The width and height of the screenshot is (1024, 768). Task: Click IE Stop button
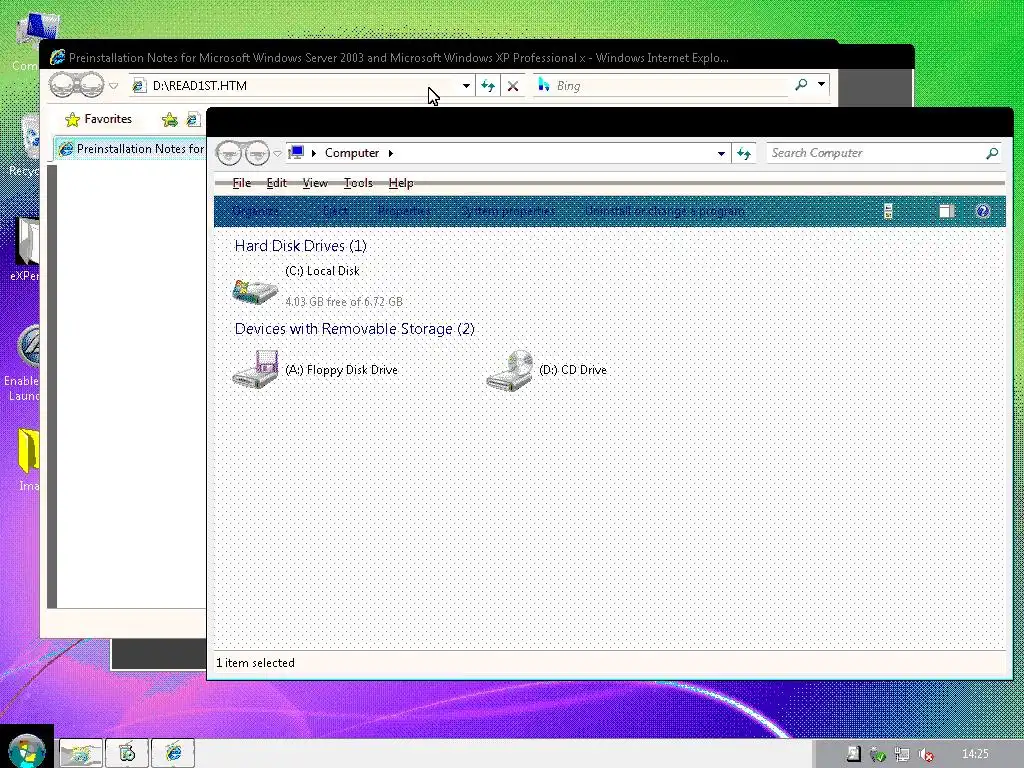coord(513,86)
